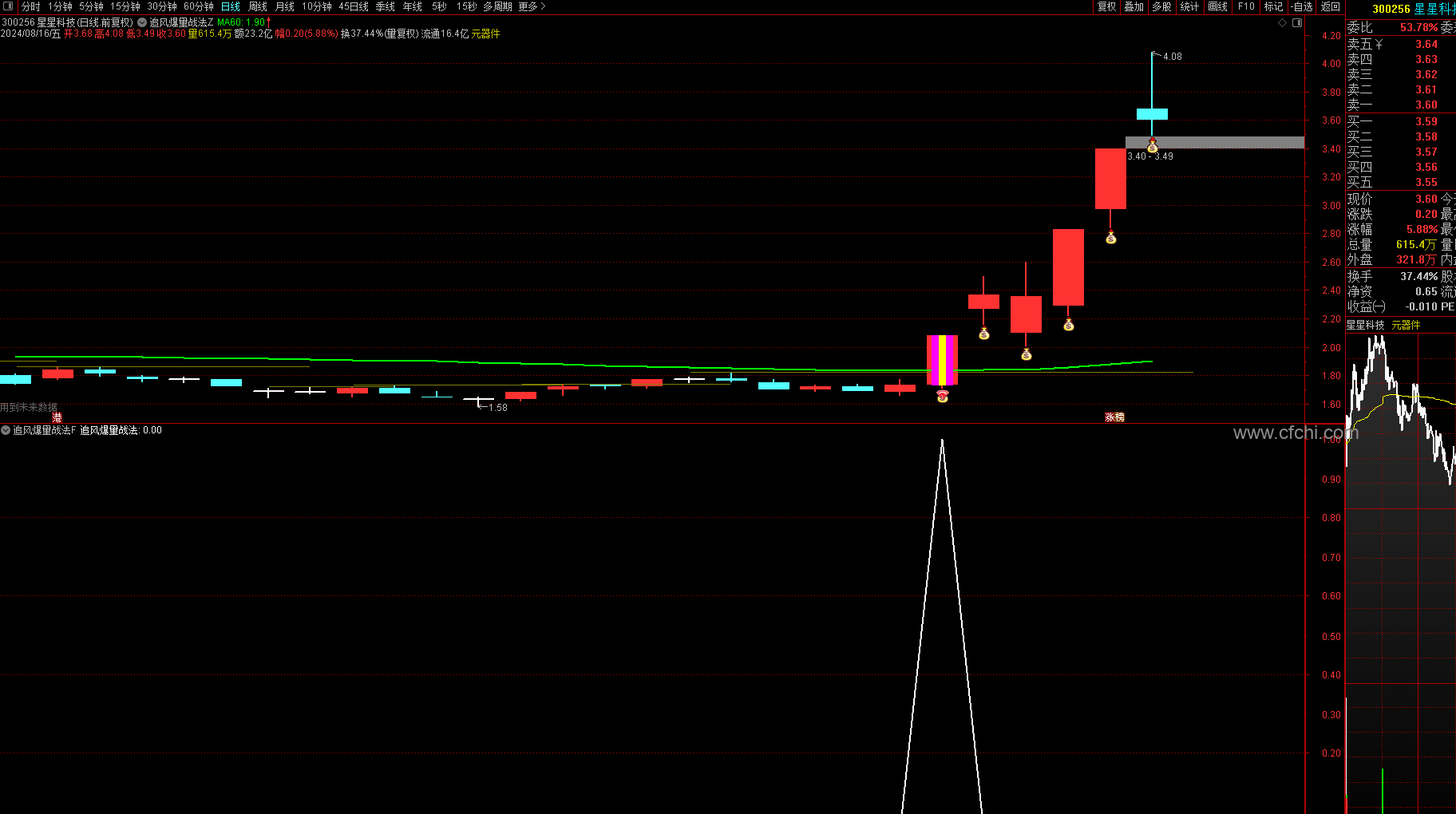Image resolution: width=1456 pixels, height=814 pixels.
Task: Click the 300256 stock code title
Action: click(x=1391, y=9)
